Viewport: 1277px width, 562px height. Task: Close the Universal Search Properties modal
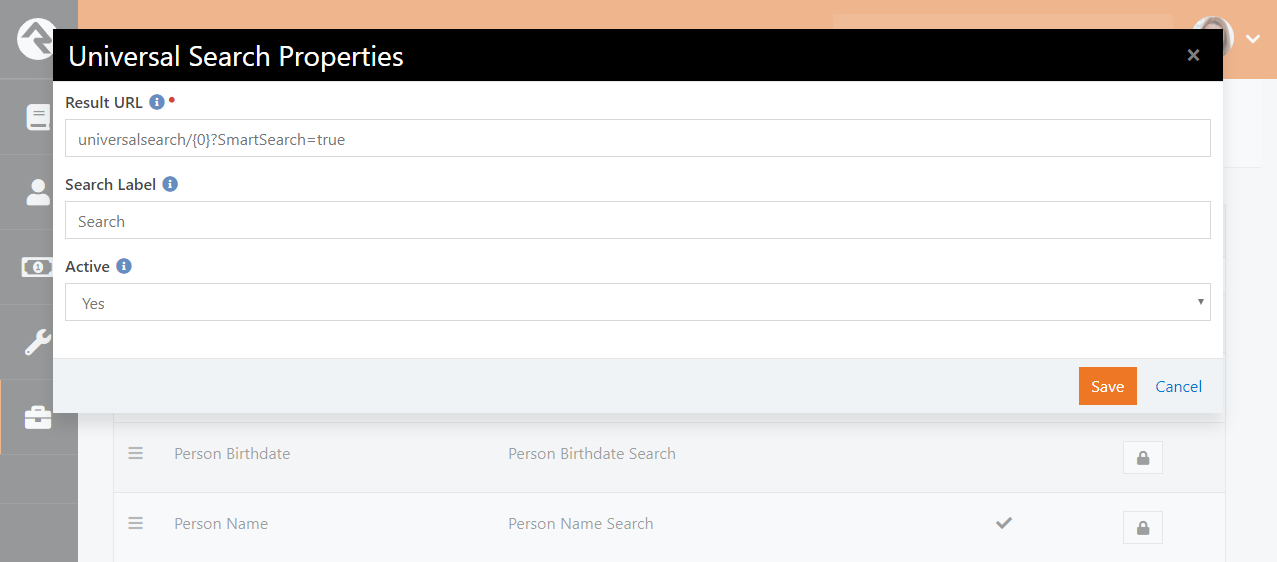(1193, 55)
